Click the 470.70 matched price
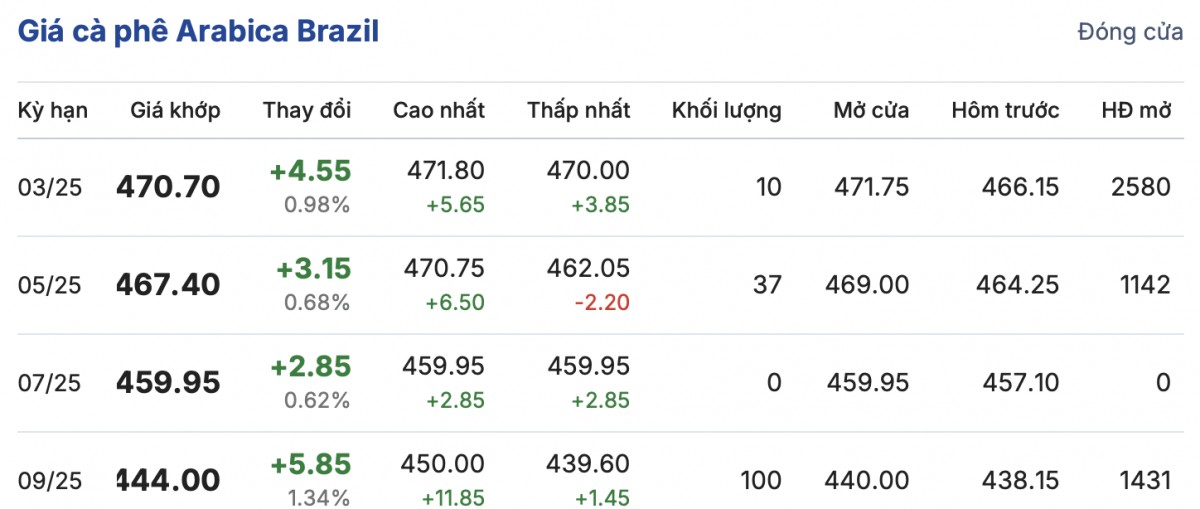 click(x=168, y=187)
